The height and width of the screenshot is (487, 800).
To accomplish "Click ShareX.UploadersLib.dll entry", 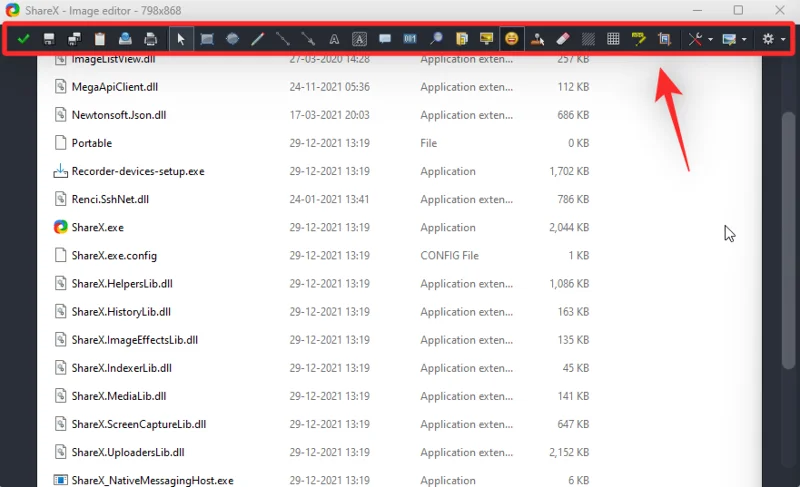I will [128, 452].
